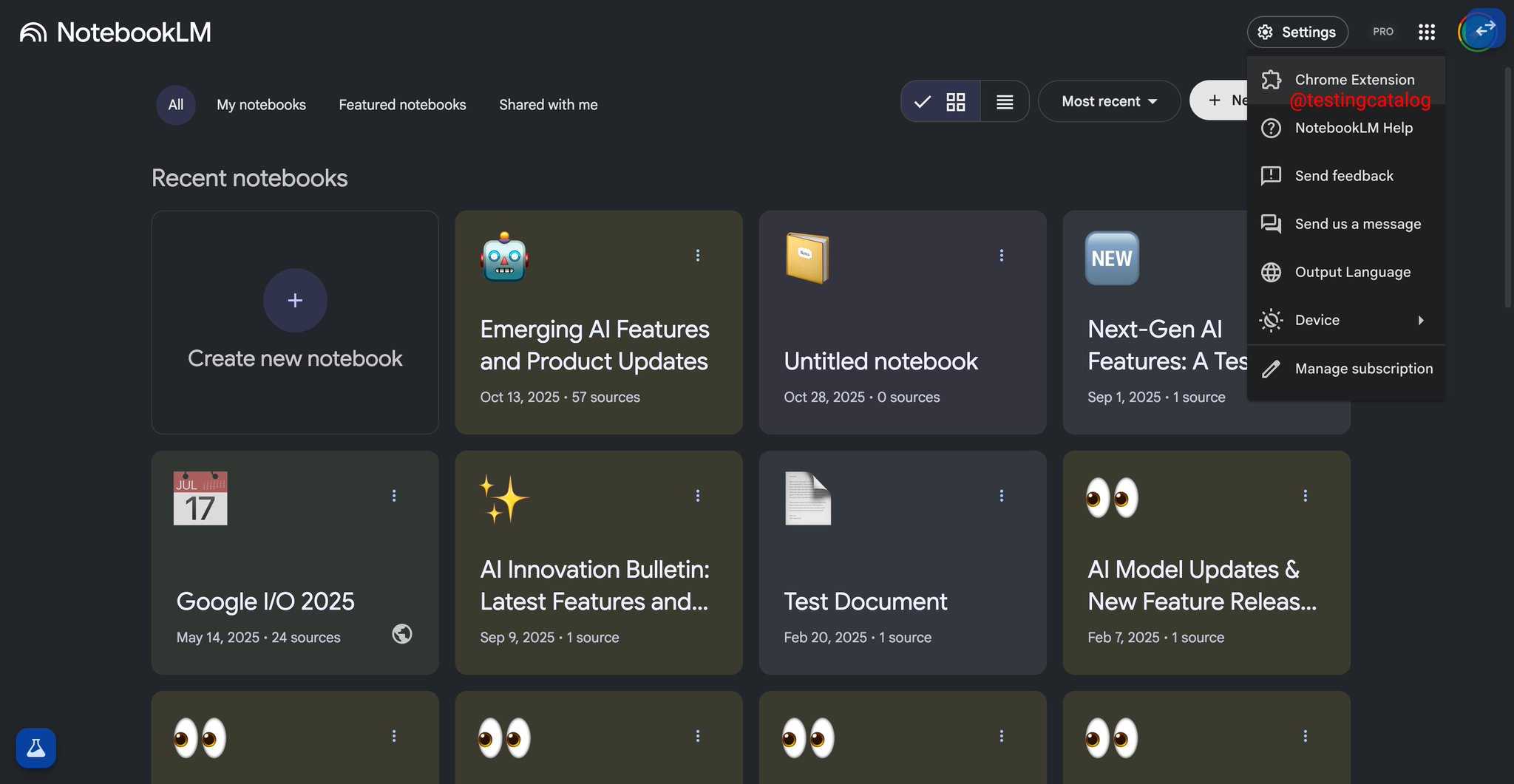The width and height of the screenshot is (1514, 784).
Task: Click the PRO badge
Action: coord(1383,32)
